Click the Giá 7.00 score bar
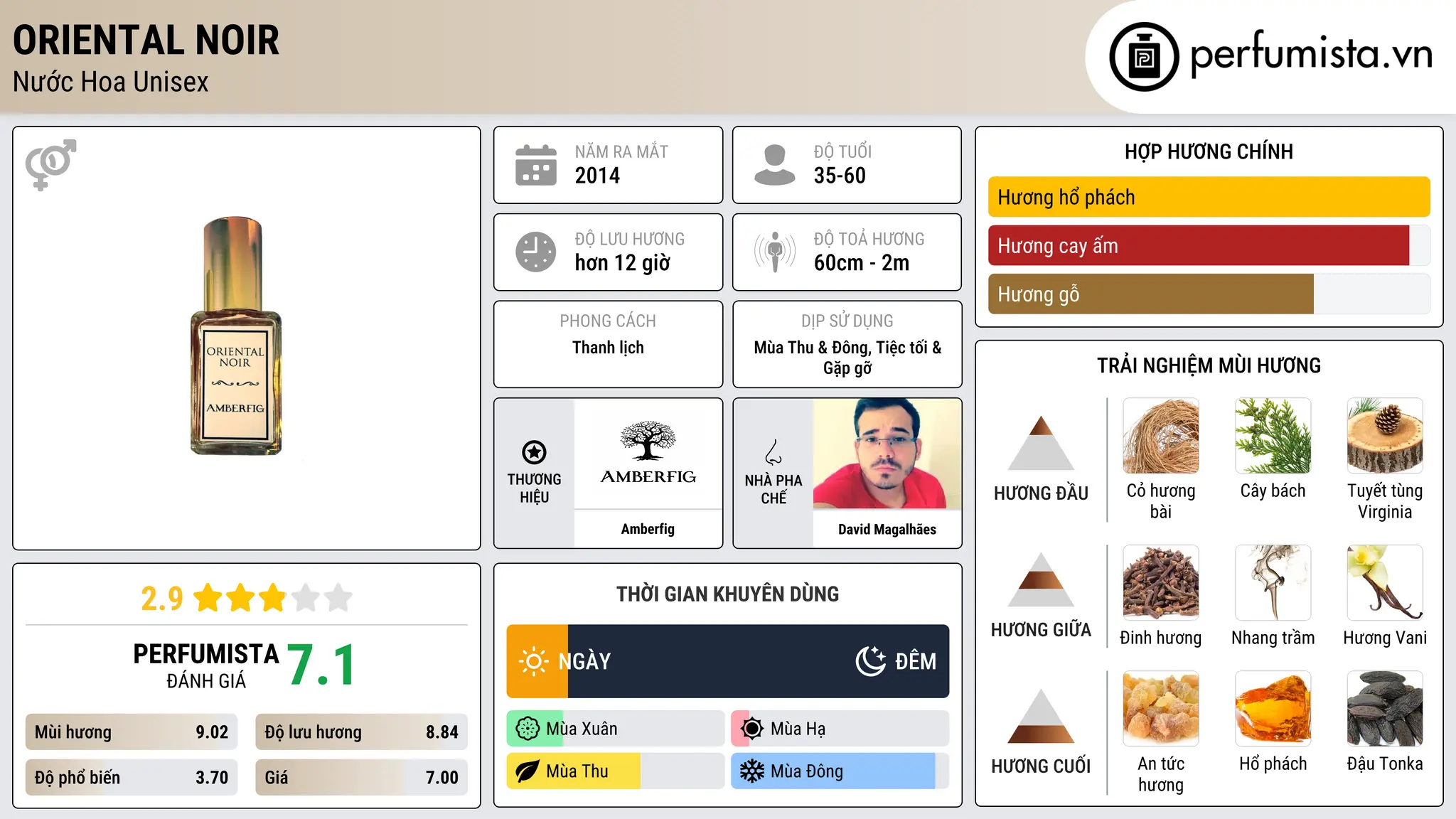The width and height of the screenshot is (1456, 819). (x=362, y=778)
